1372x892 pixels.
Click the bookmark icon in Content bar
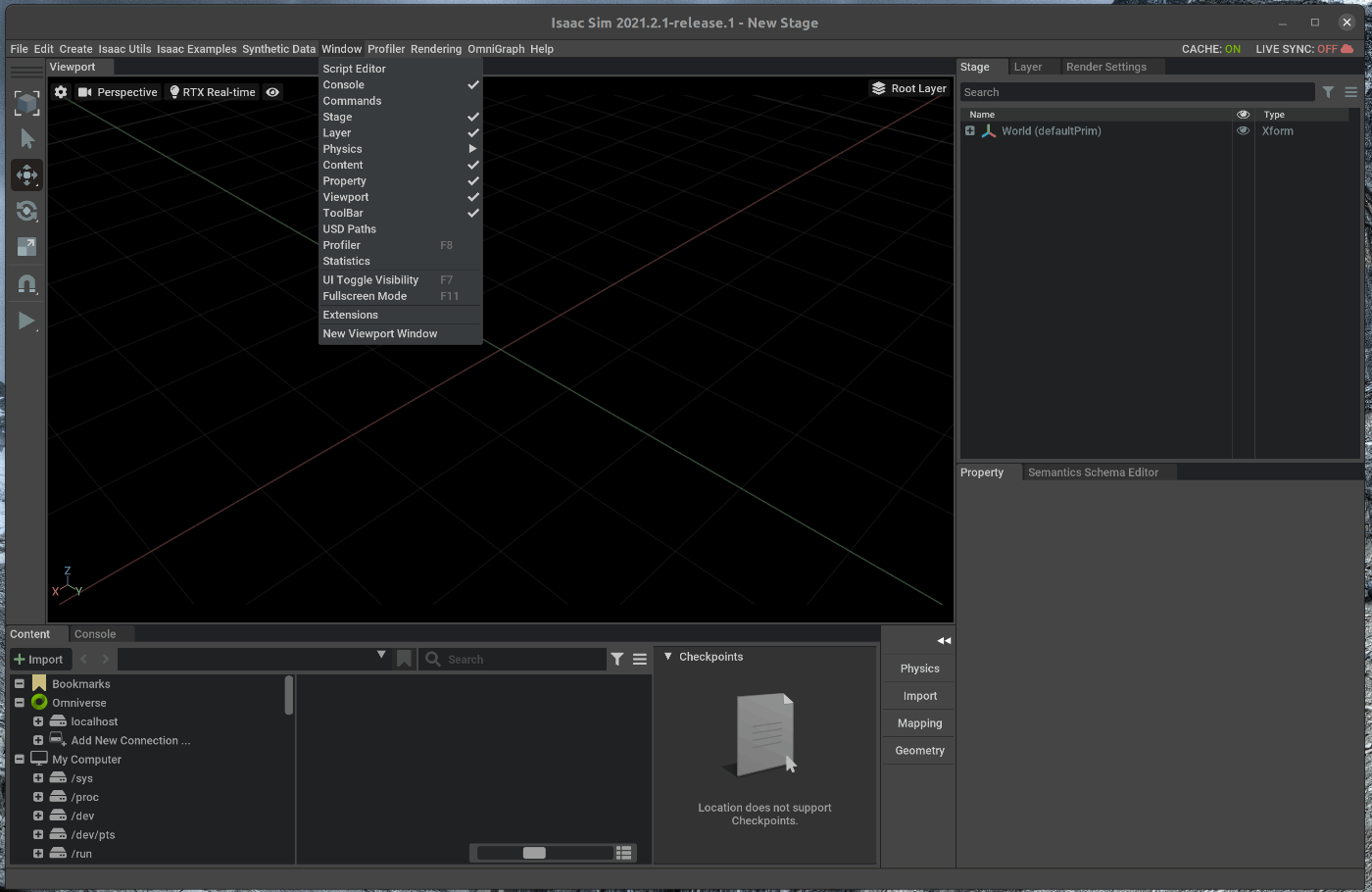[x=404, y=660]
